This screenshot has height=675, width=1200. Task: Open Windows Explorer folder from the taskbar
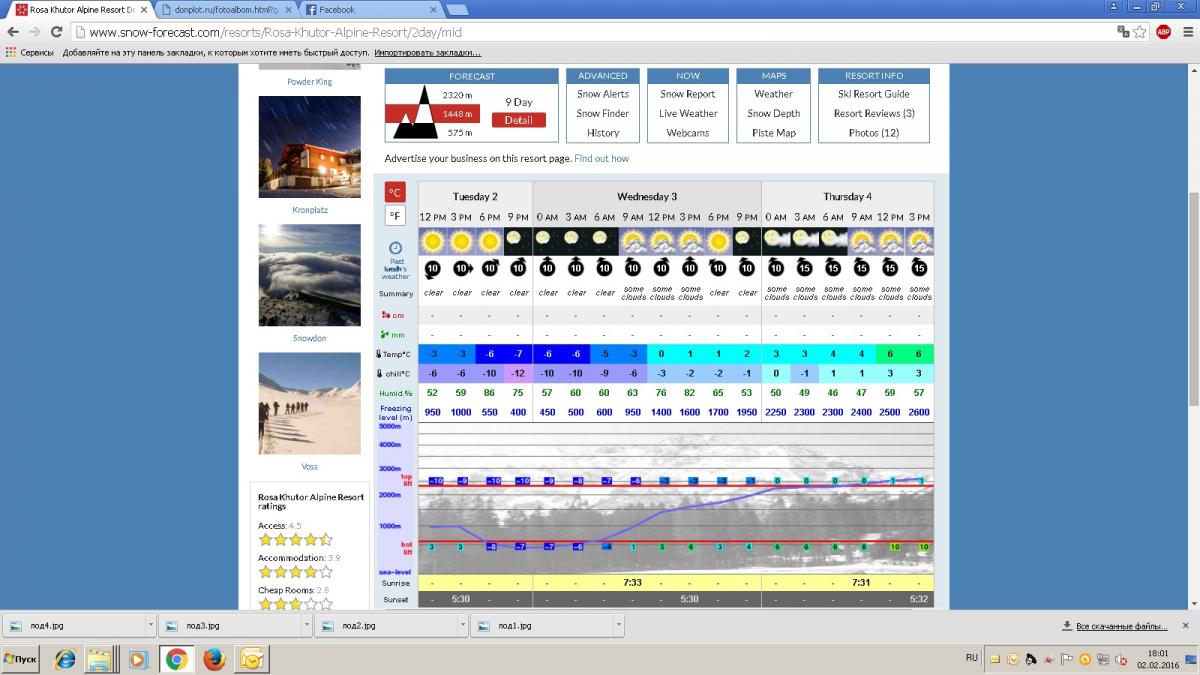point(101,659)
